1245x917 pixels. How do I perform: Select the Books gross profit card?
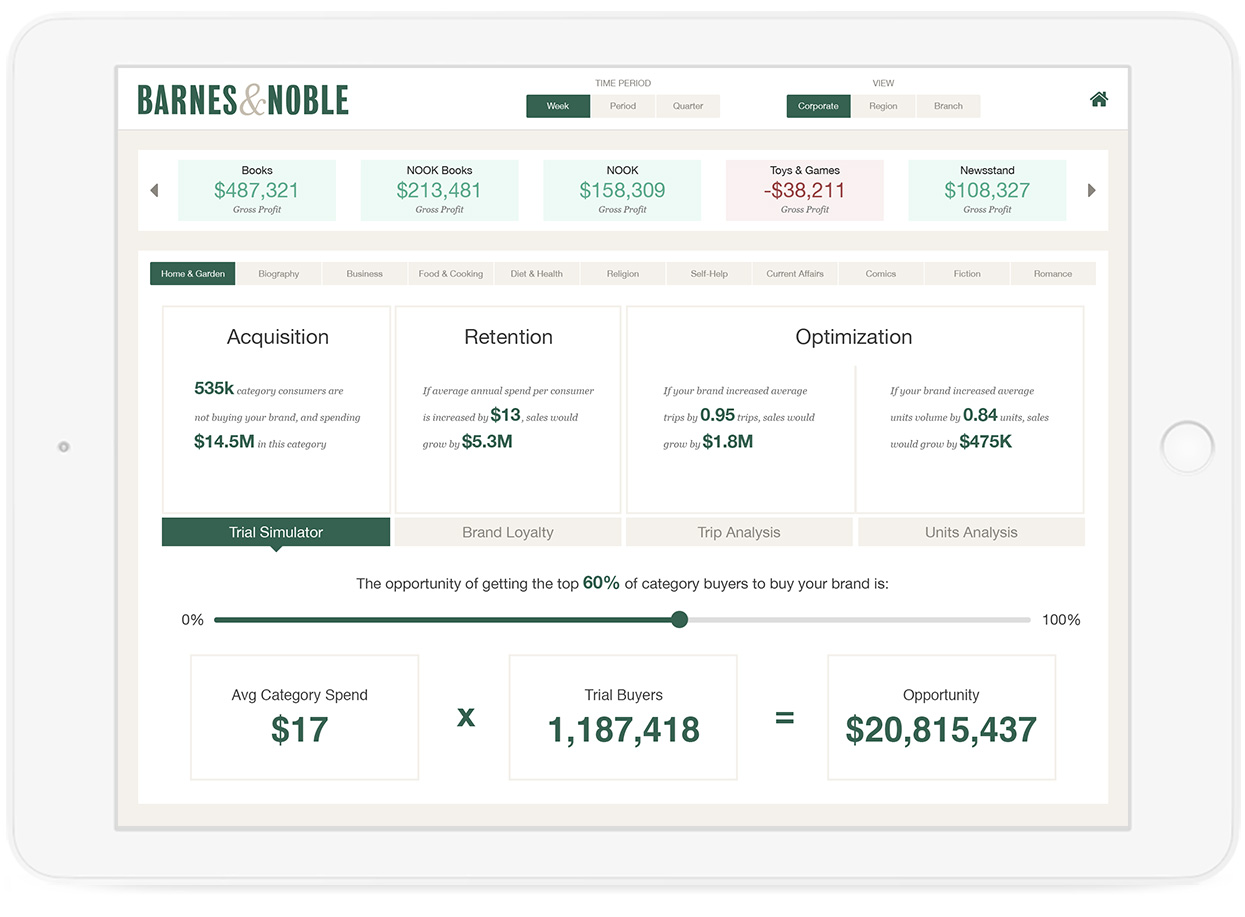click(257, 190)
